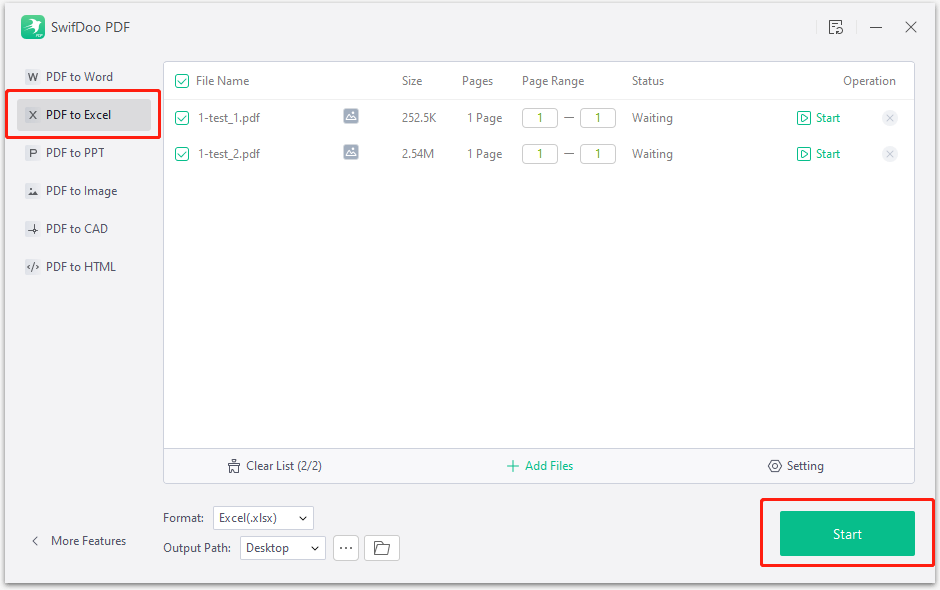
Task: Uncheck the 1-test_2.pdf checkbox
Action: click(182, 154)
